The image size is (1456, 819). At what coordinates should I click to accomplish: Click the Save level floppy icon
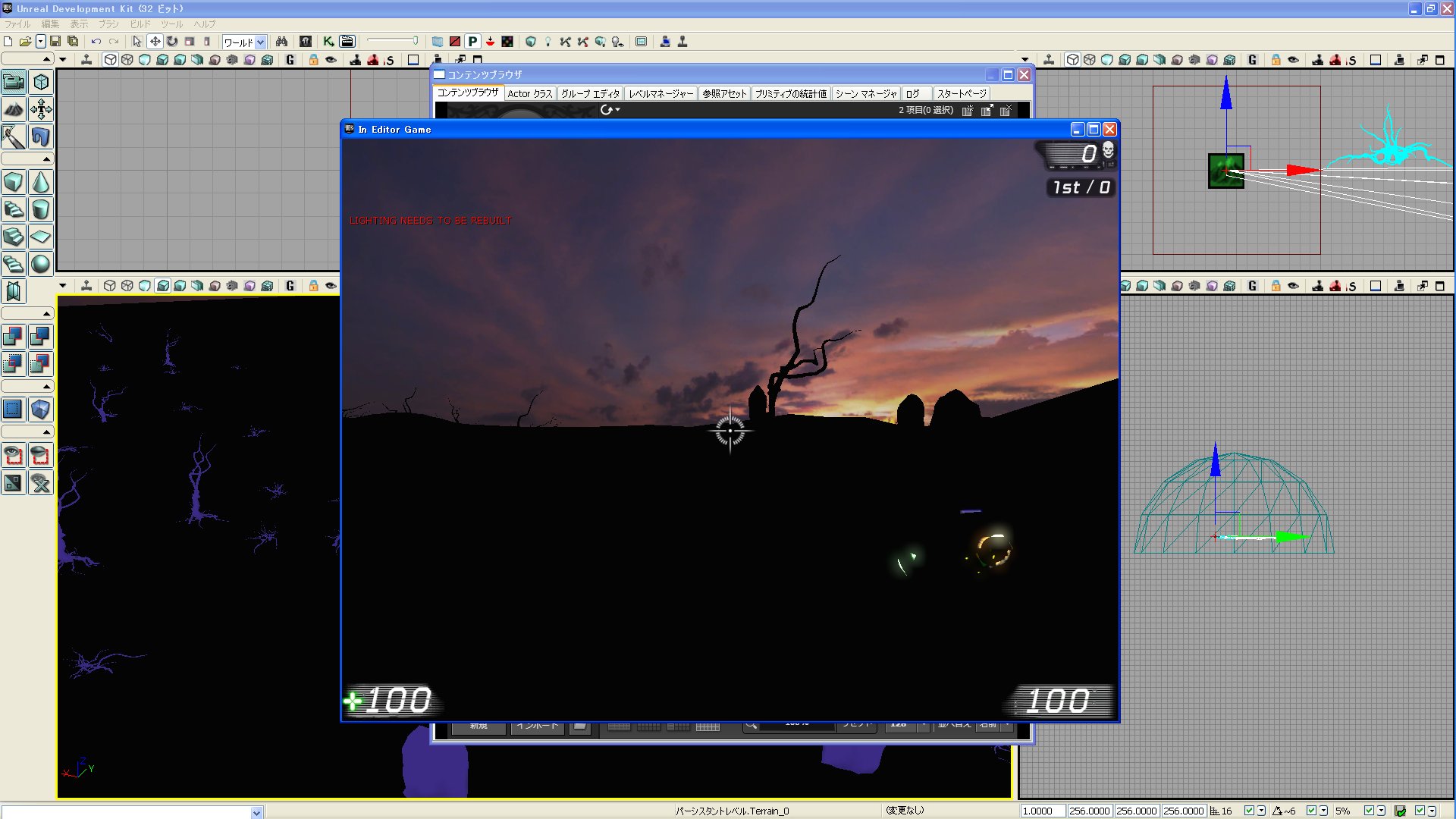[x=55, y=42]
